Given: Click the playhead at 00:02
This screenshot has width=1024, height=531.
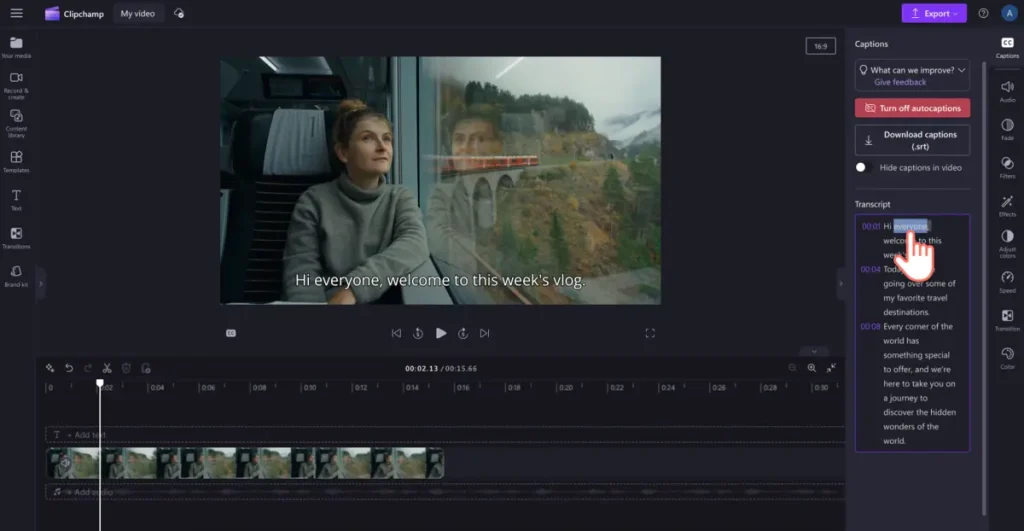Looking at the screenshot, I should [x=100, y=384].
